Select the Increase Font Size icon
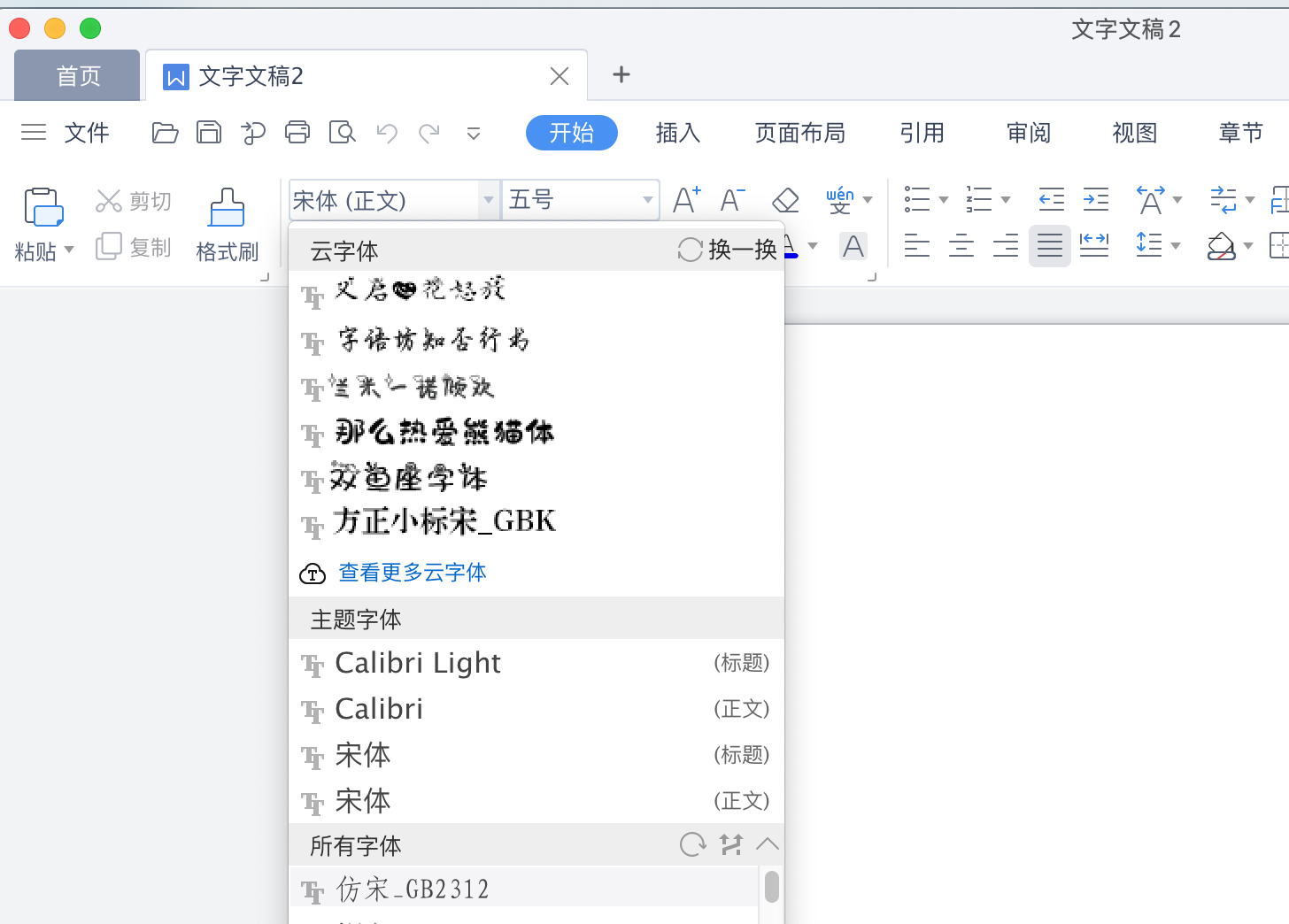The image size is (1289, 924). pyautogui.click(x=686, y=200)
